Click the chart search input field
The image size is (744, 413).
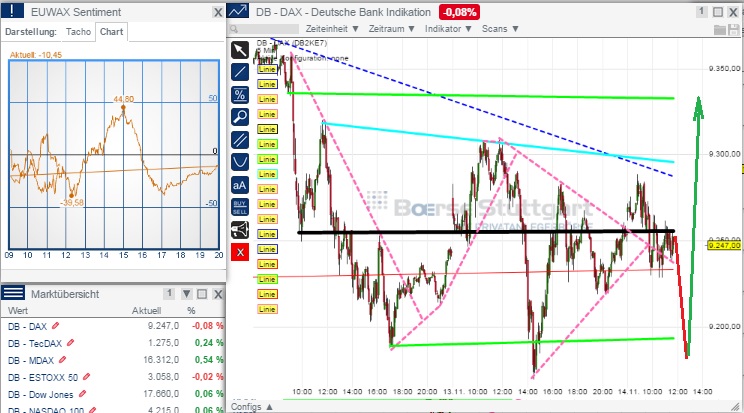[x=264, y=29]
